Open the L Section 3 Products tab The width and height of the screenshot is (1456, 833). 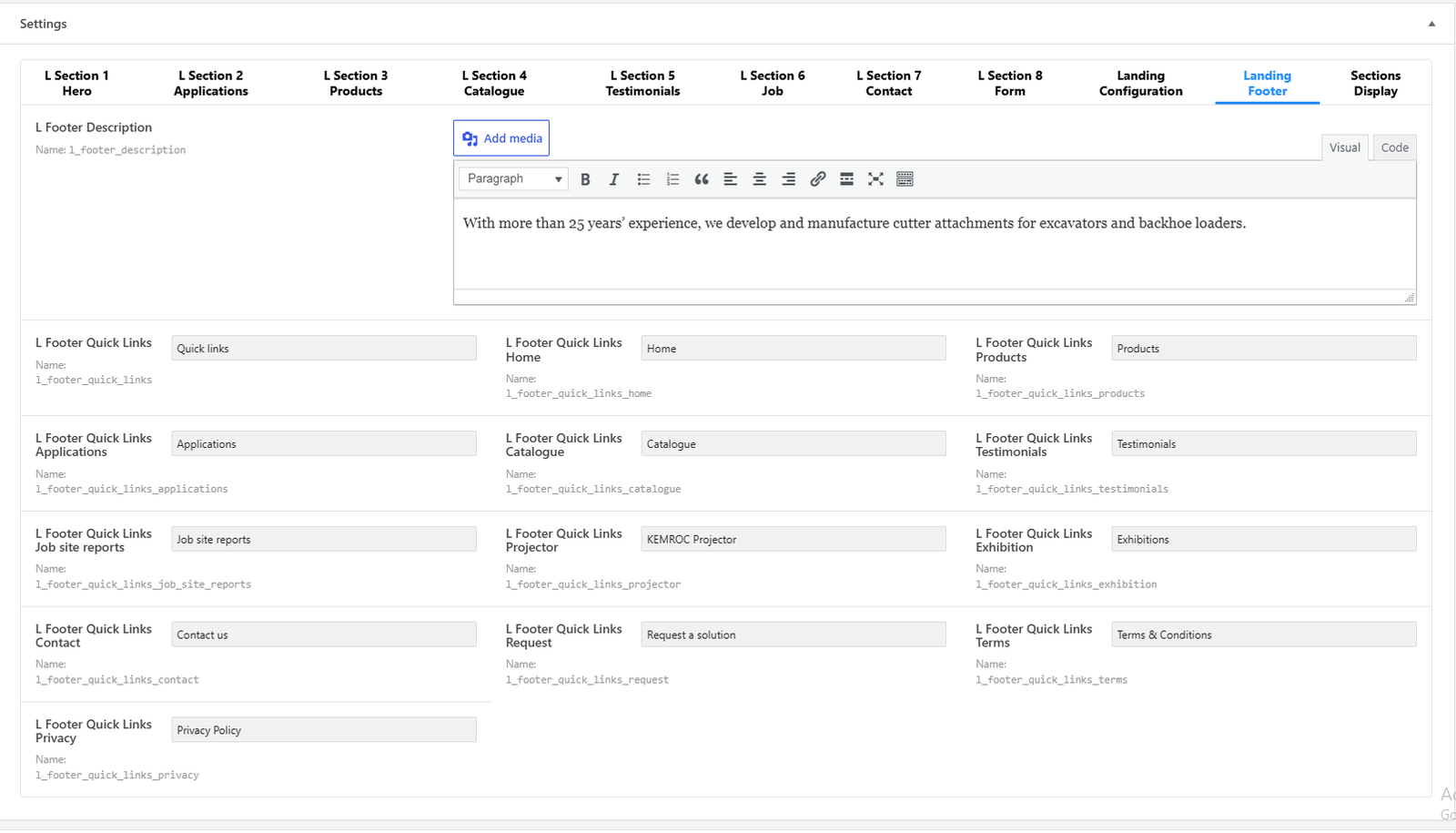tap(356, 83)
